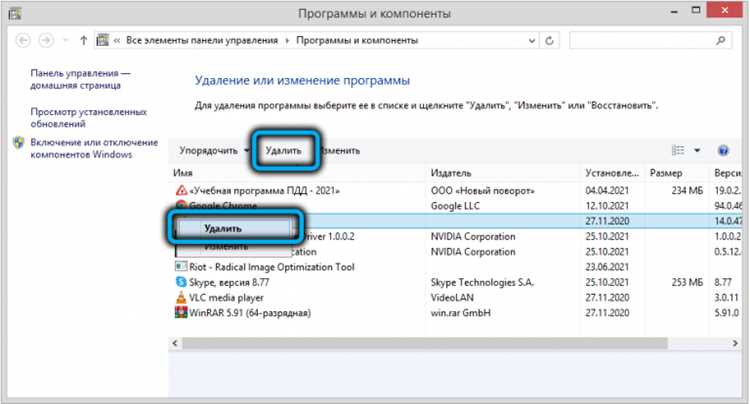The width and height of the screenshot is (750, 404).
Task: Click the highlighted row date 27.11.2020
Action: [607, 221]
